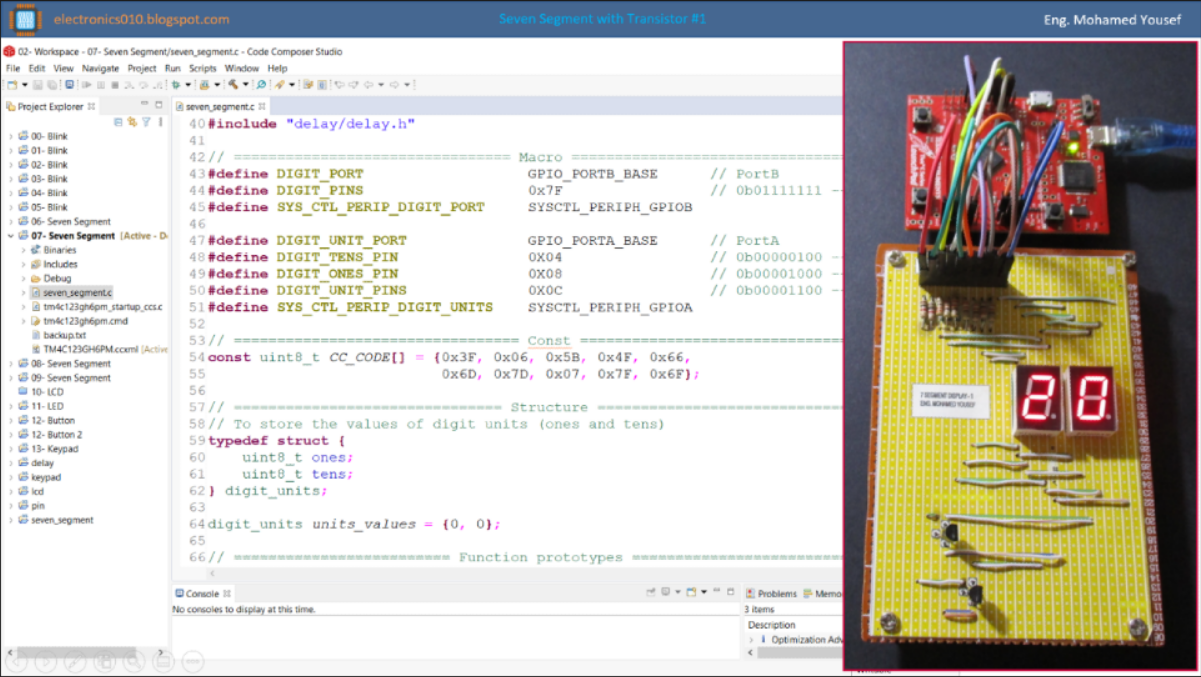Open the New toolbar dropdown arrow

[24, 85]
